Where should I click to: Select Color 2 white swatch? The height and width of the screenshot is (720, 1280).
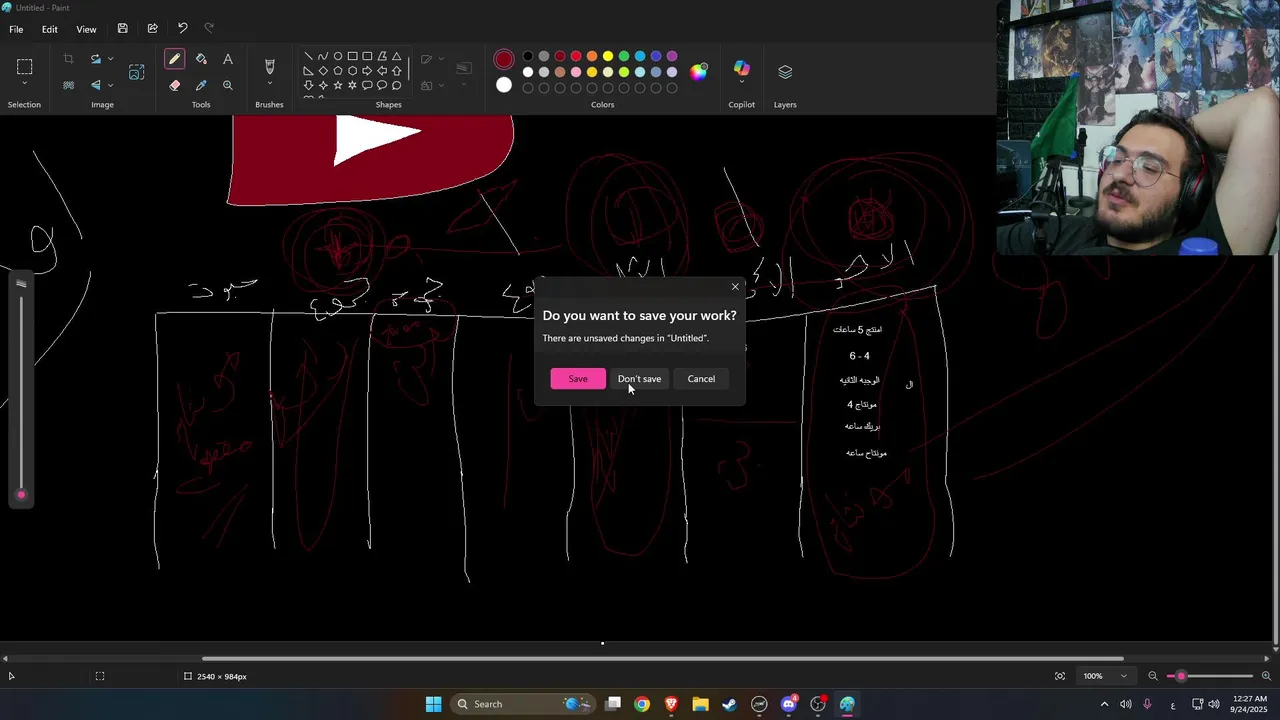(x=504, y=85)
